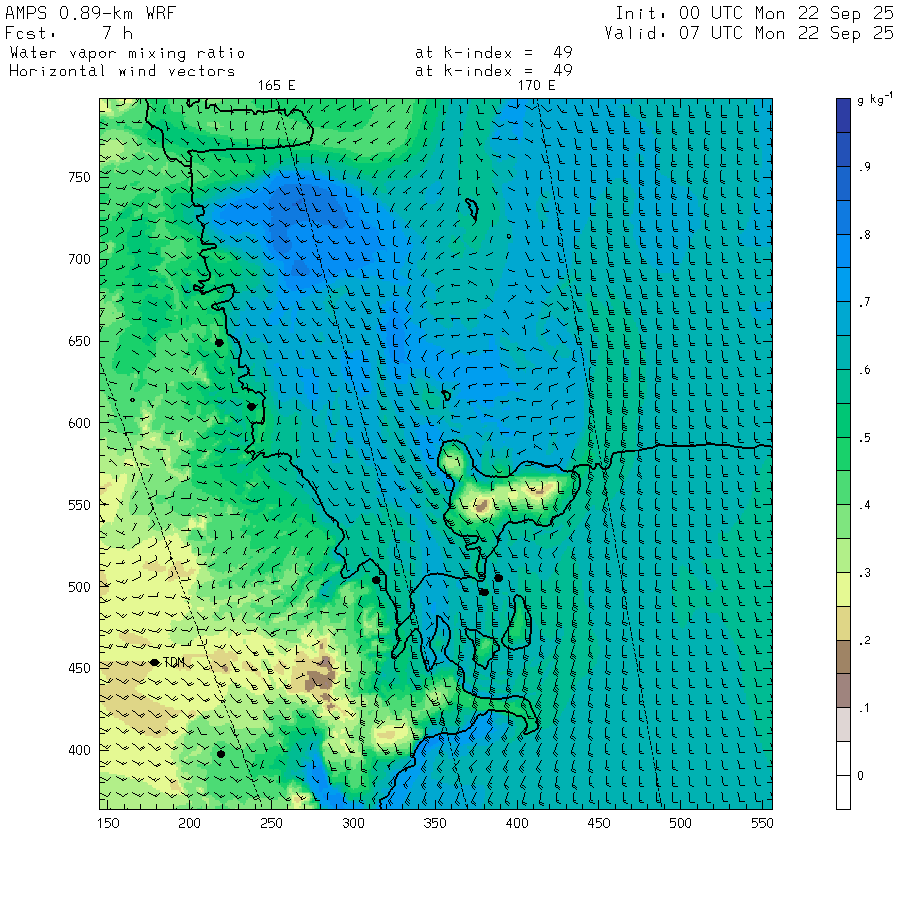900x900 pixels.
Task: Select the Water vapor mixing ratio label
Action: coord(126,53)
